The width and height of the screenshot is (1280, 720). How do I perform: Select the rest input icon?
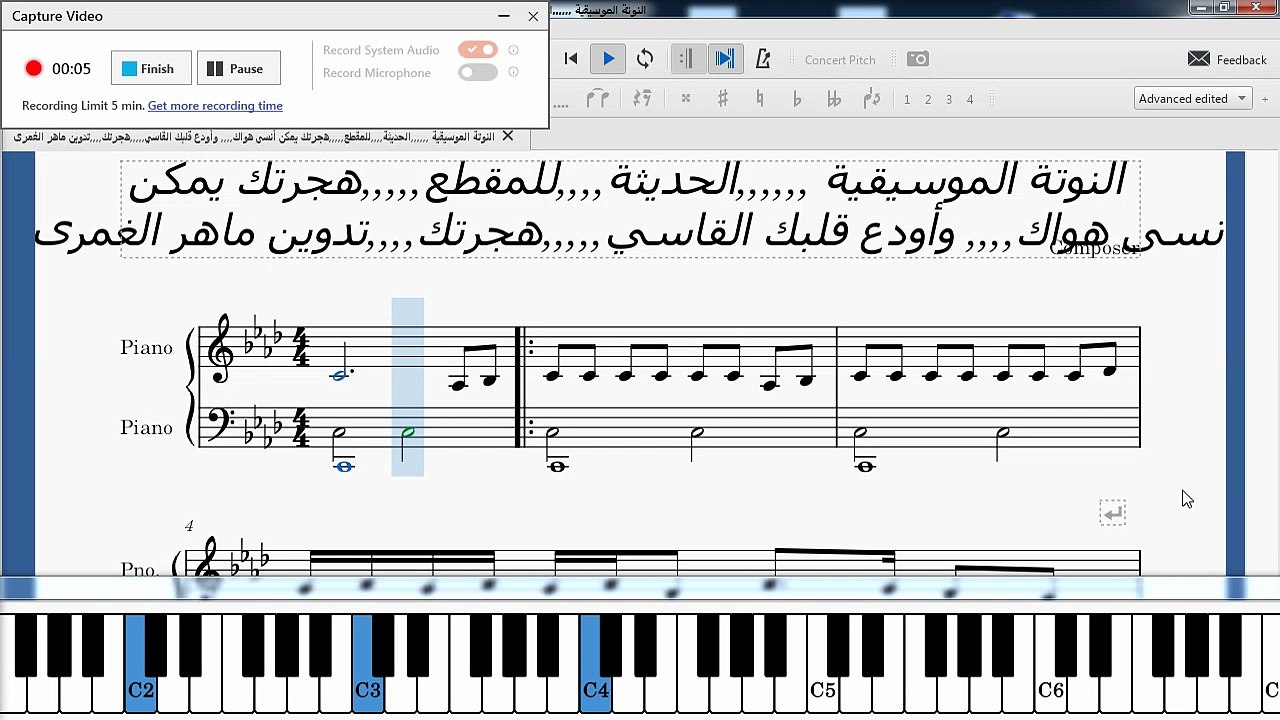642,99
